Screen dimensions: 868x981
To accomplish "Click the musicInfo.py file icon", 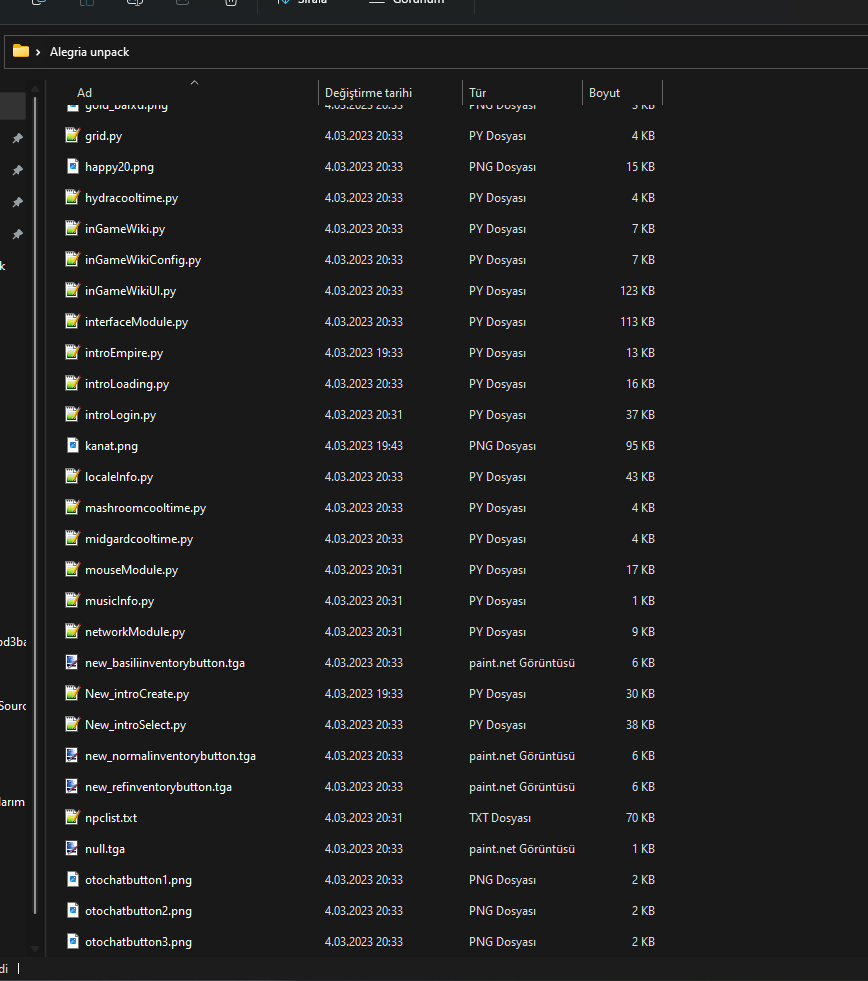I will 73,600.
